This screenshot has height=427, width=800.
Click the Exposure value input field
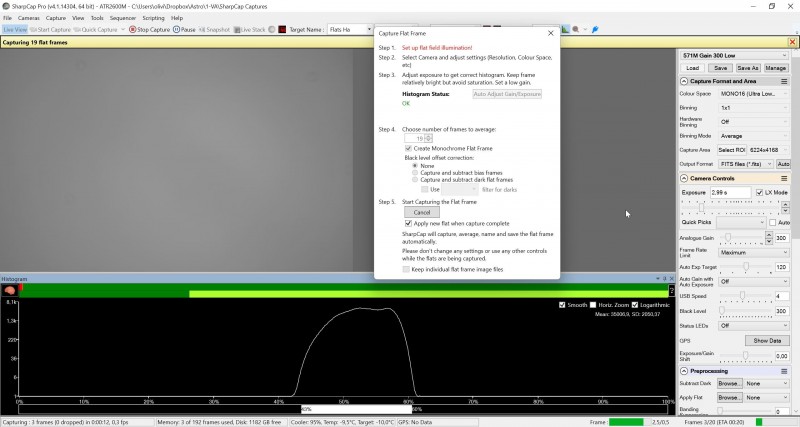pos(731,192)
